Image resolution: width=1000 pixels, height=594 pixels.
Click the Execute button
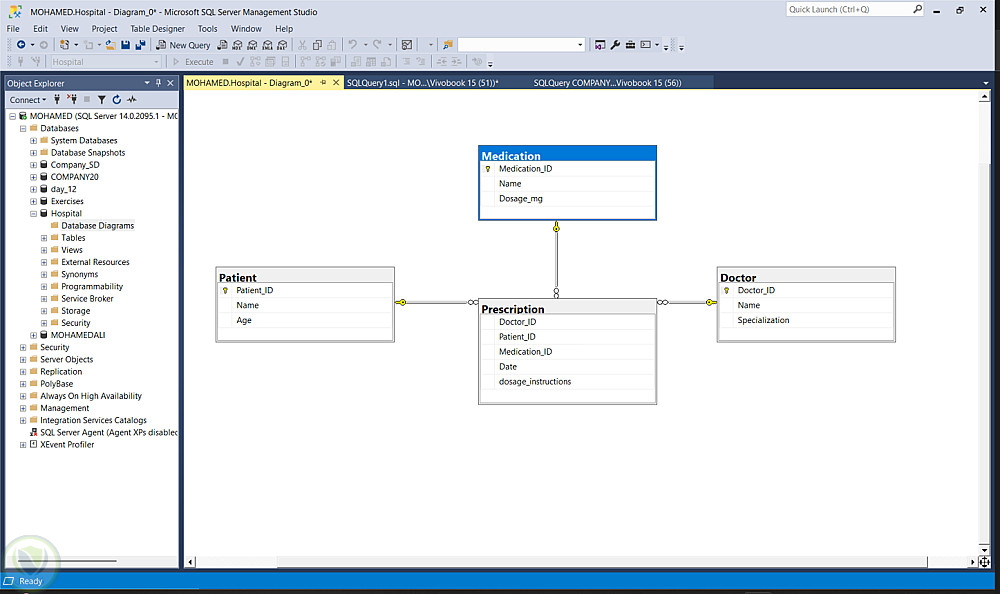(x=193, y=62)
